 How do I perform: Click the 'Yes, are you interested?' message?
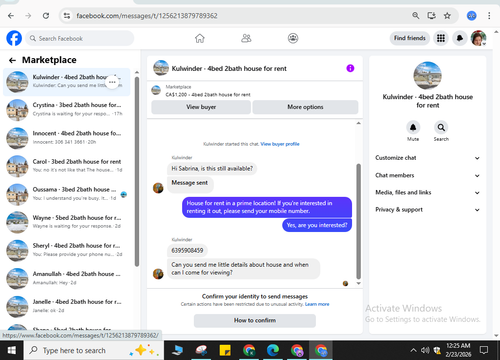coord(317,225)
